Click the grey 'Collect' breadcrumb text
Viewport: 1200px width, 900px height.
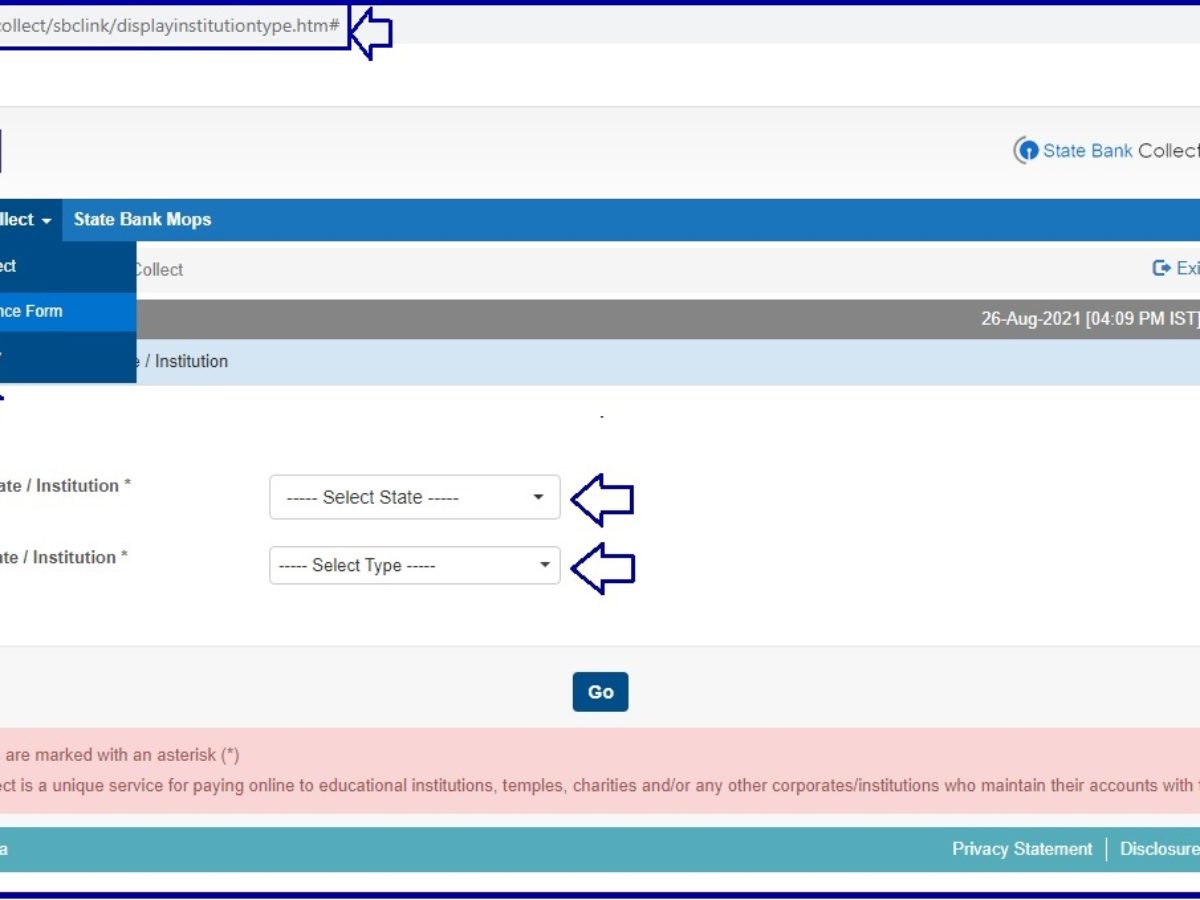click(x=158, y=269)
